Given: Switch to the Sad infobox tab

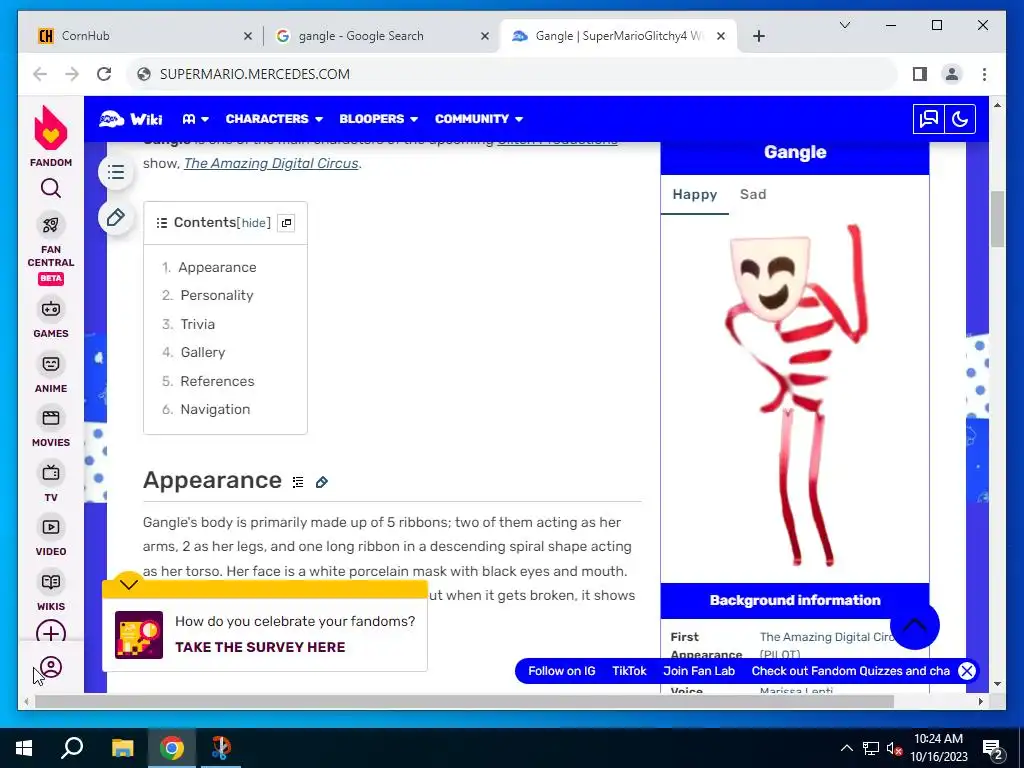Looking at the screenshot, I should tap(753, 195).
